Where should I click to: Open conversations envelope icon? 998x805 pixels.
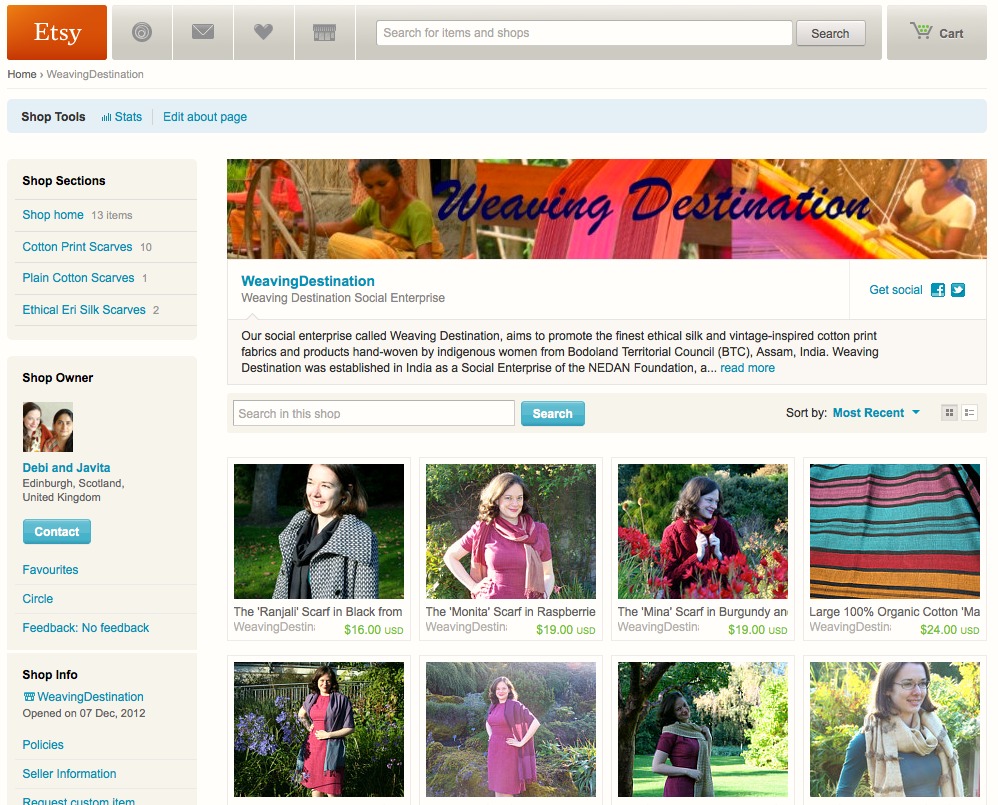[203, 32]
